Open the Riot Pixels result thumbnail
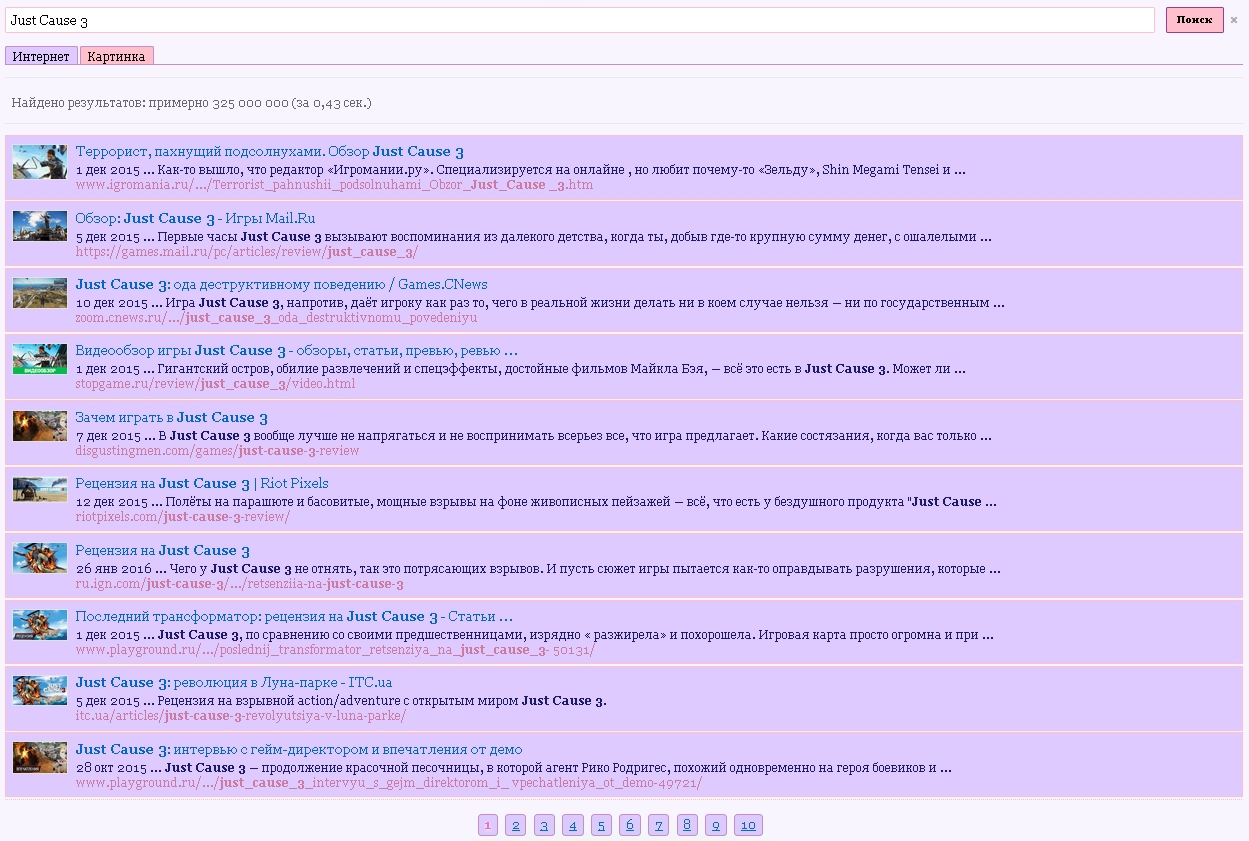The image size is (1249, 841). coord(40,490)
